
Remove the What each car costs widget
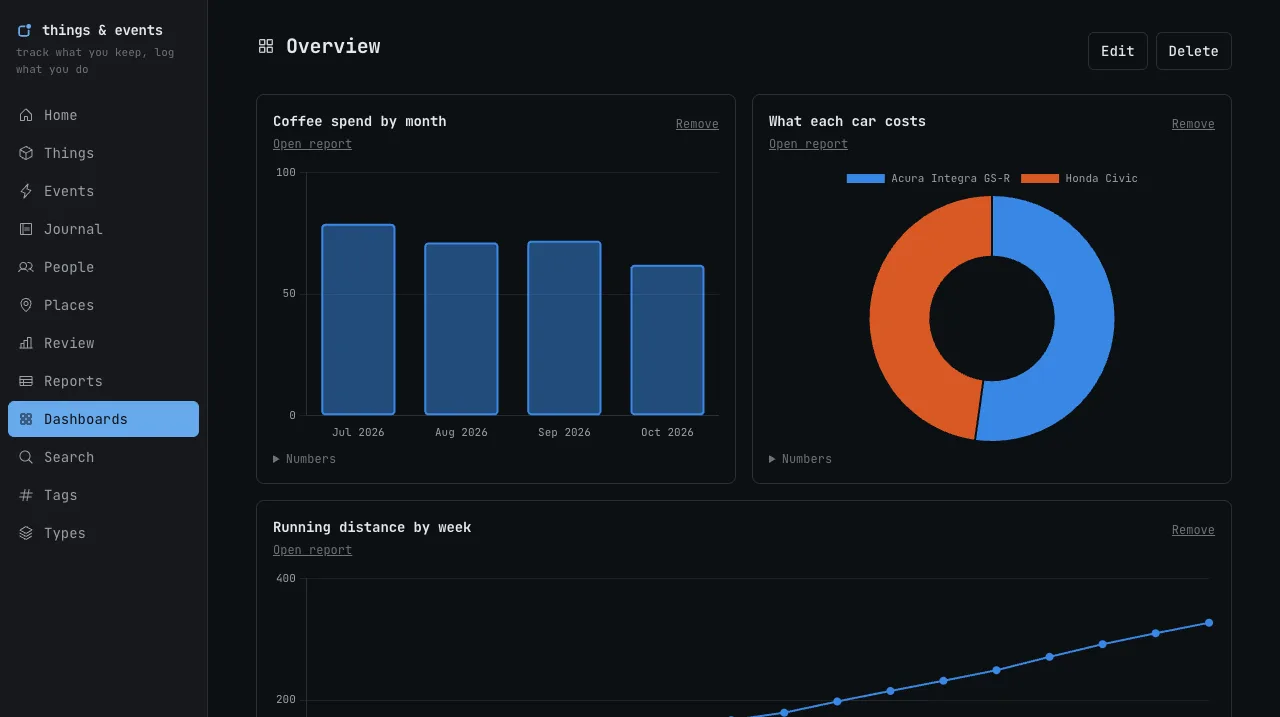(x=1193, y=124)
